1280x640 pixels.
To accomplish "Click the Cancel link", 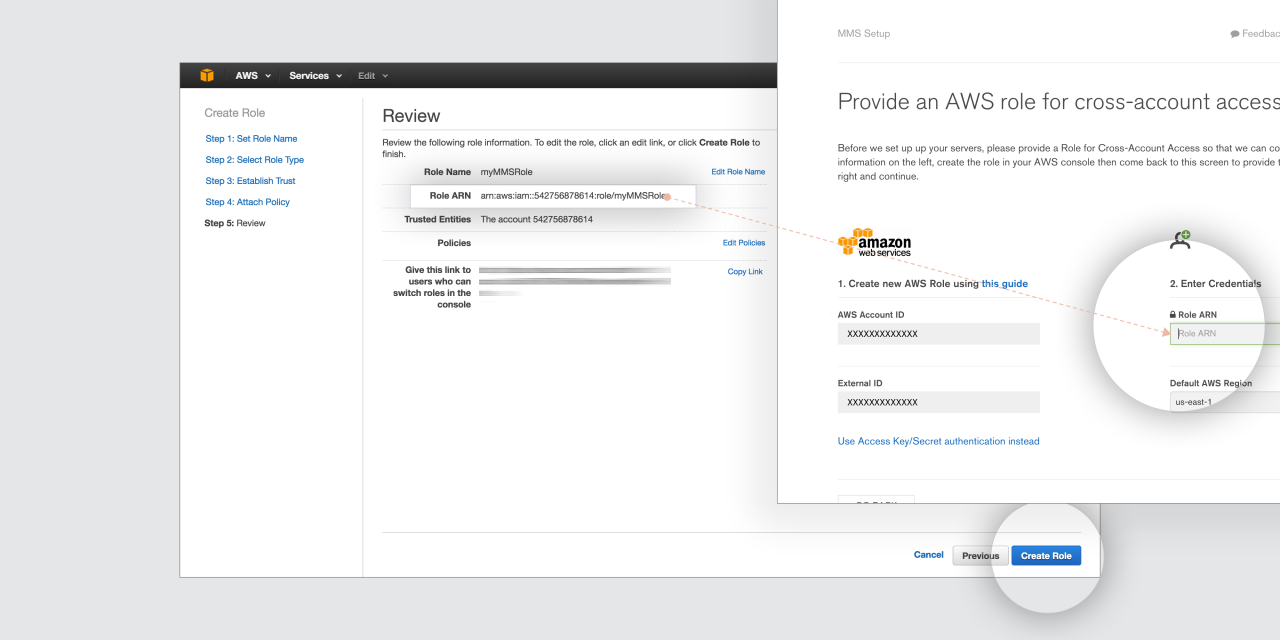I will (928, 555).
